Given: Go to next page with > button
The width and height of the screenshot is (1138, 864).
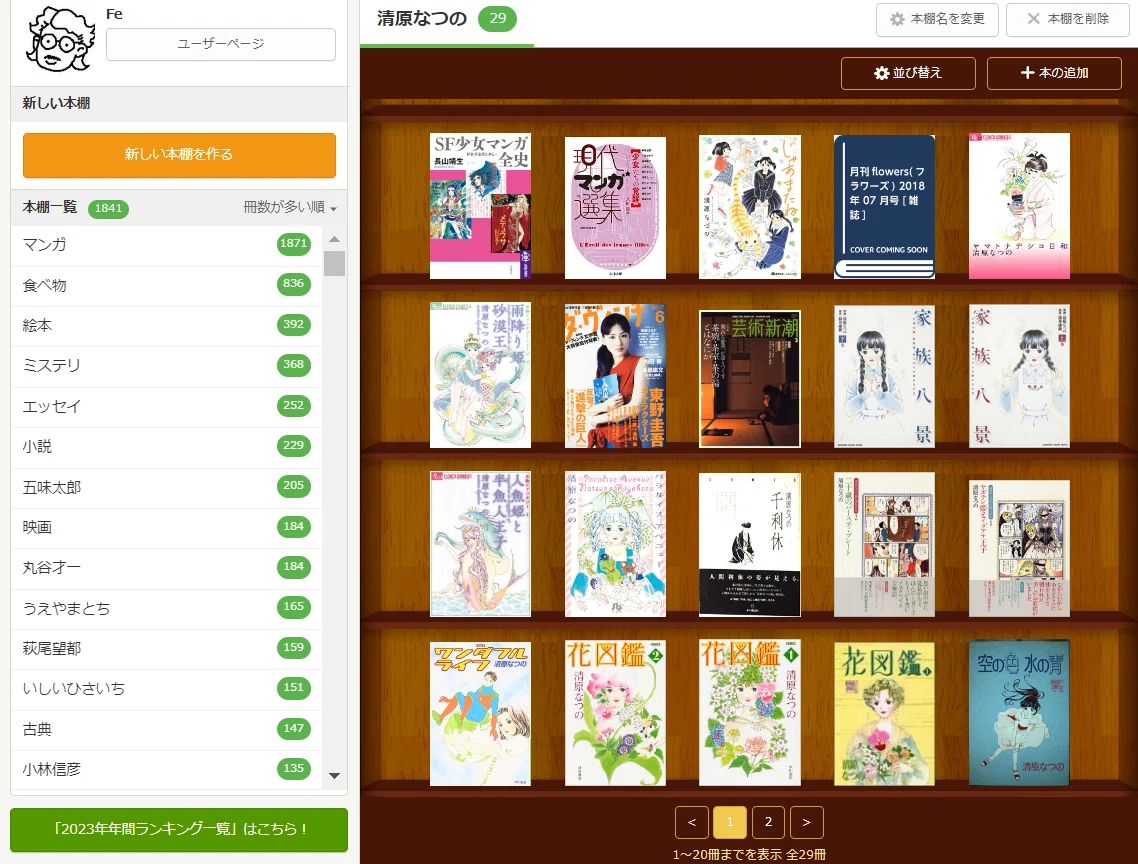Looking at the screenshot, I should coord(806,823).
